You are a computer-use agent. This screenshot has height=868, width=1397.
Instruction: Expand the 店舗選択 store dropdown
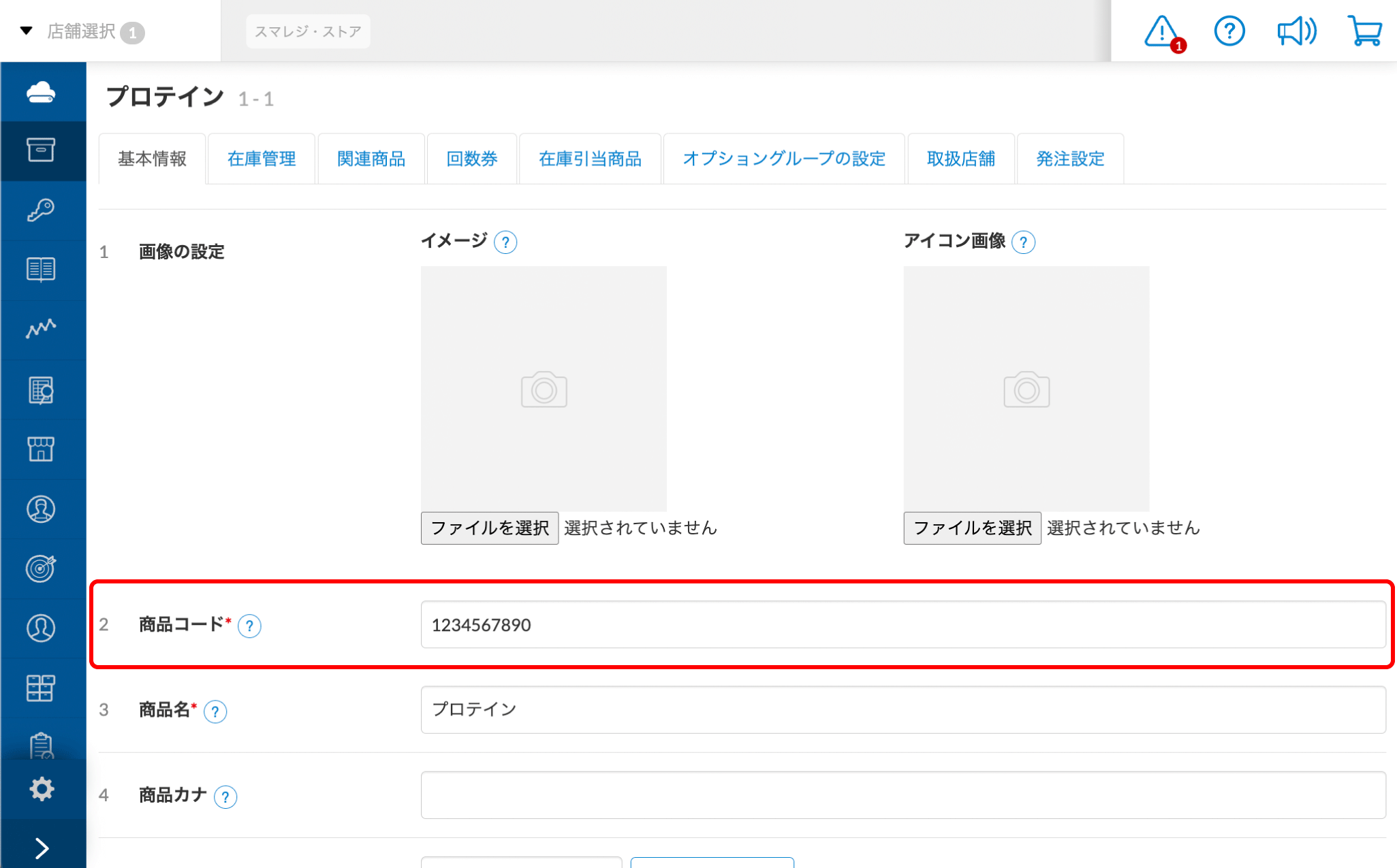point(82,31)
